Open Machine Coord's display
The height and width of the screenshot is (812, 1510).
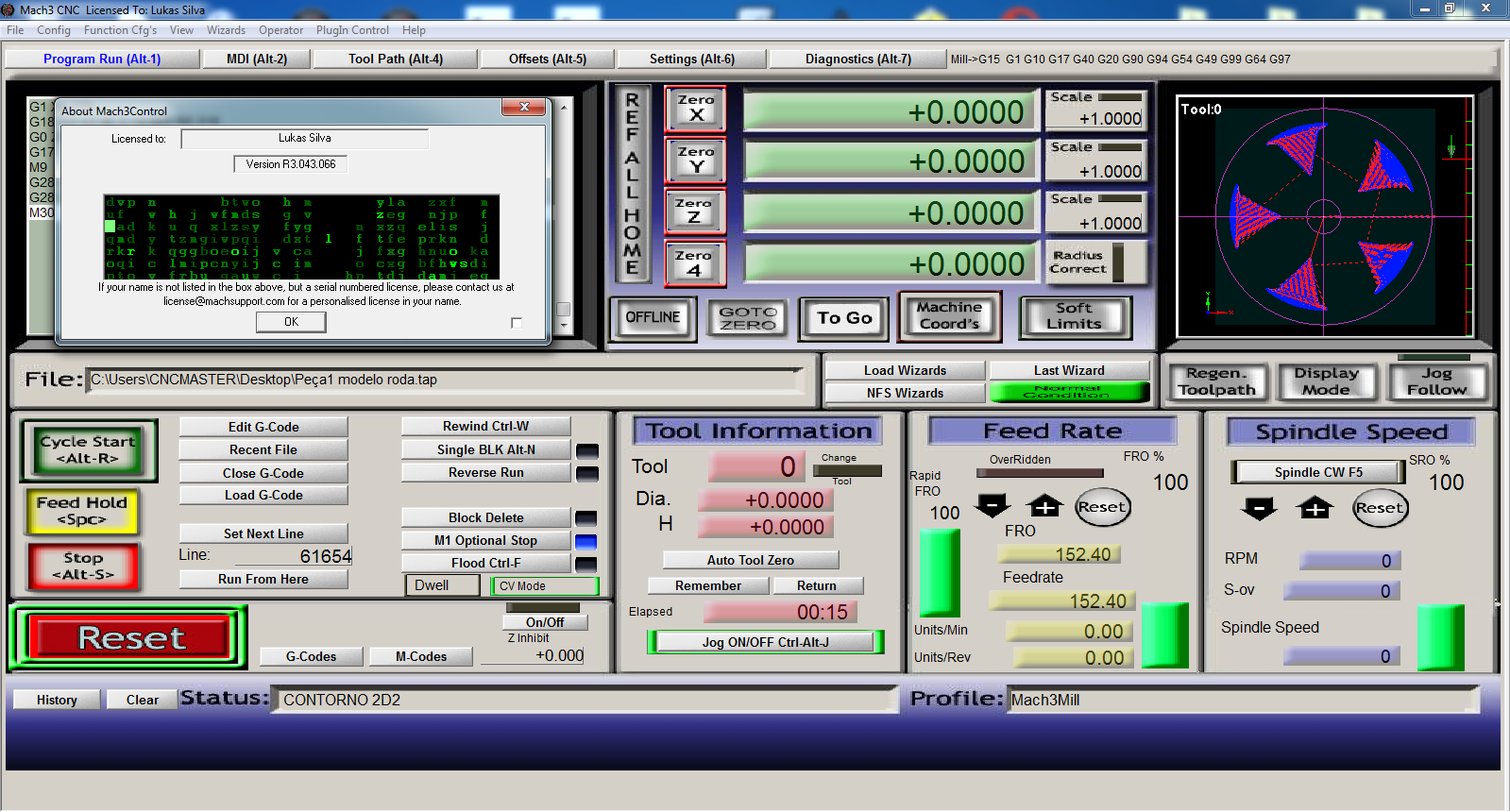[949, 315]
